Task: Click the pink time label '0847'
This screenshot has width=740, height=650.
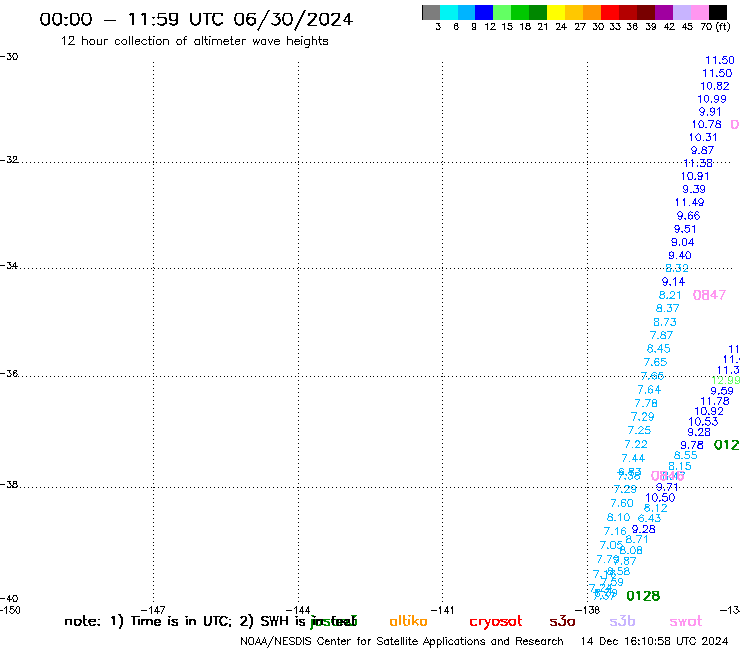Action: [x=709, y=295]
